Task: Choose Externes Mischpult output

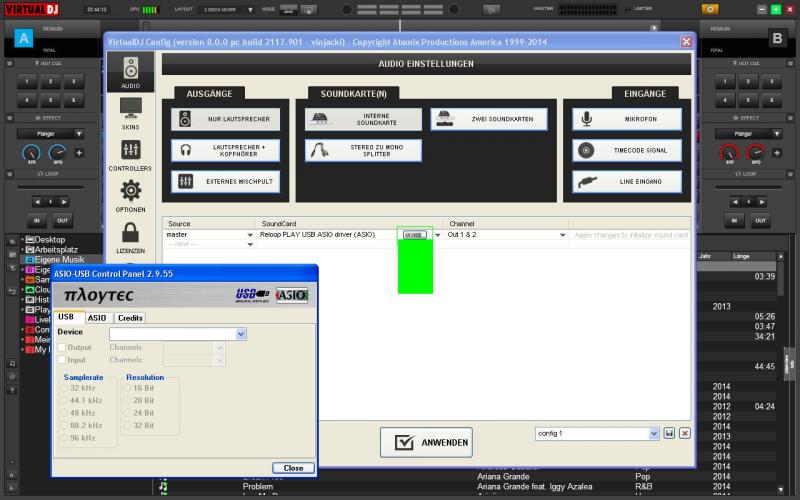Action: [x=226, y=182]
